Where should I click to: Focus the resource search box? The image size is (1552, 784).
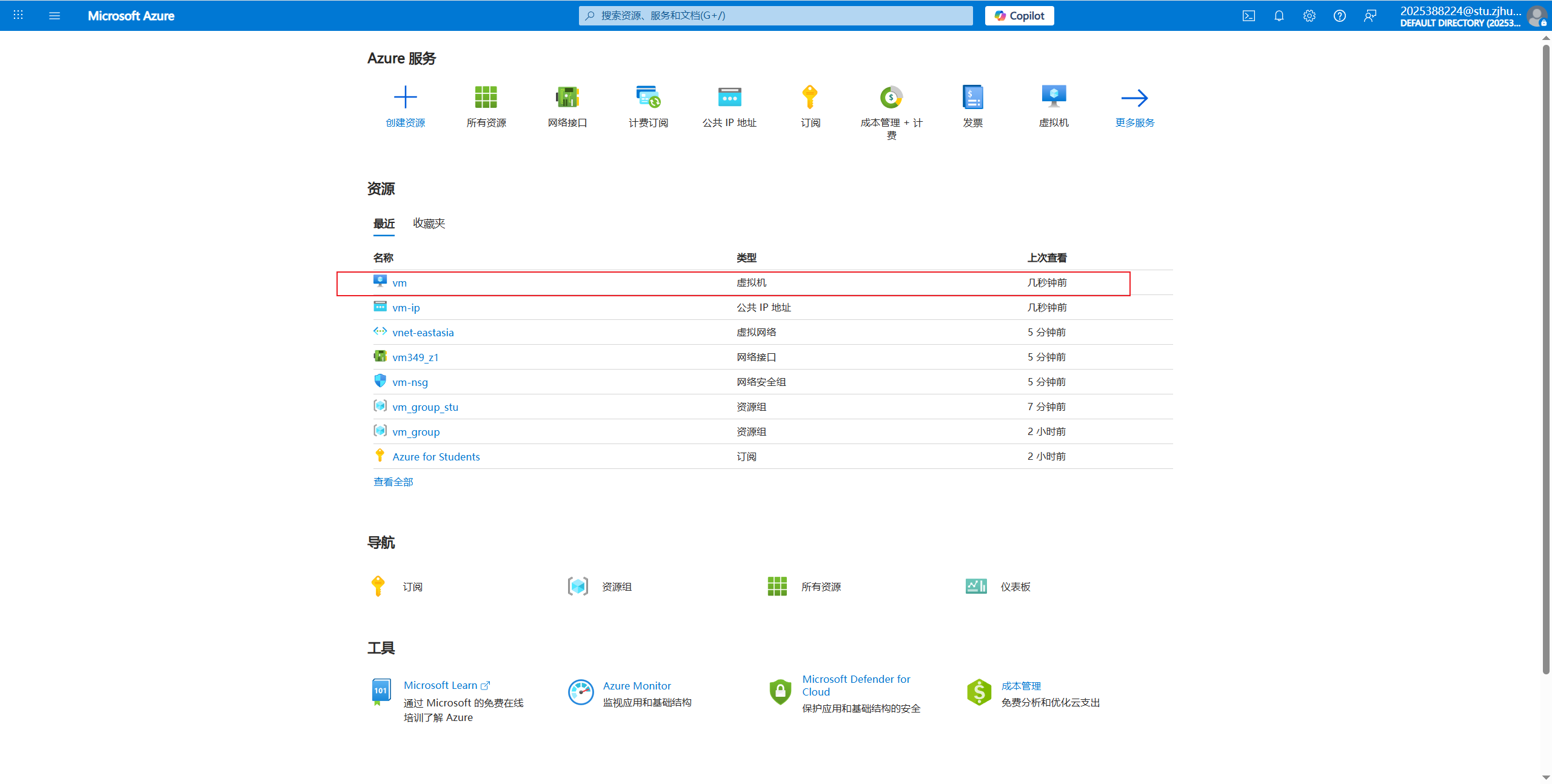(776, 16)
